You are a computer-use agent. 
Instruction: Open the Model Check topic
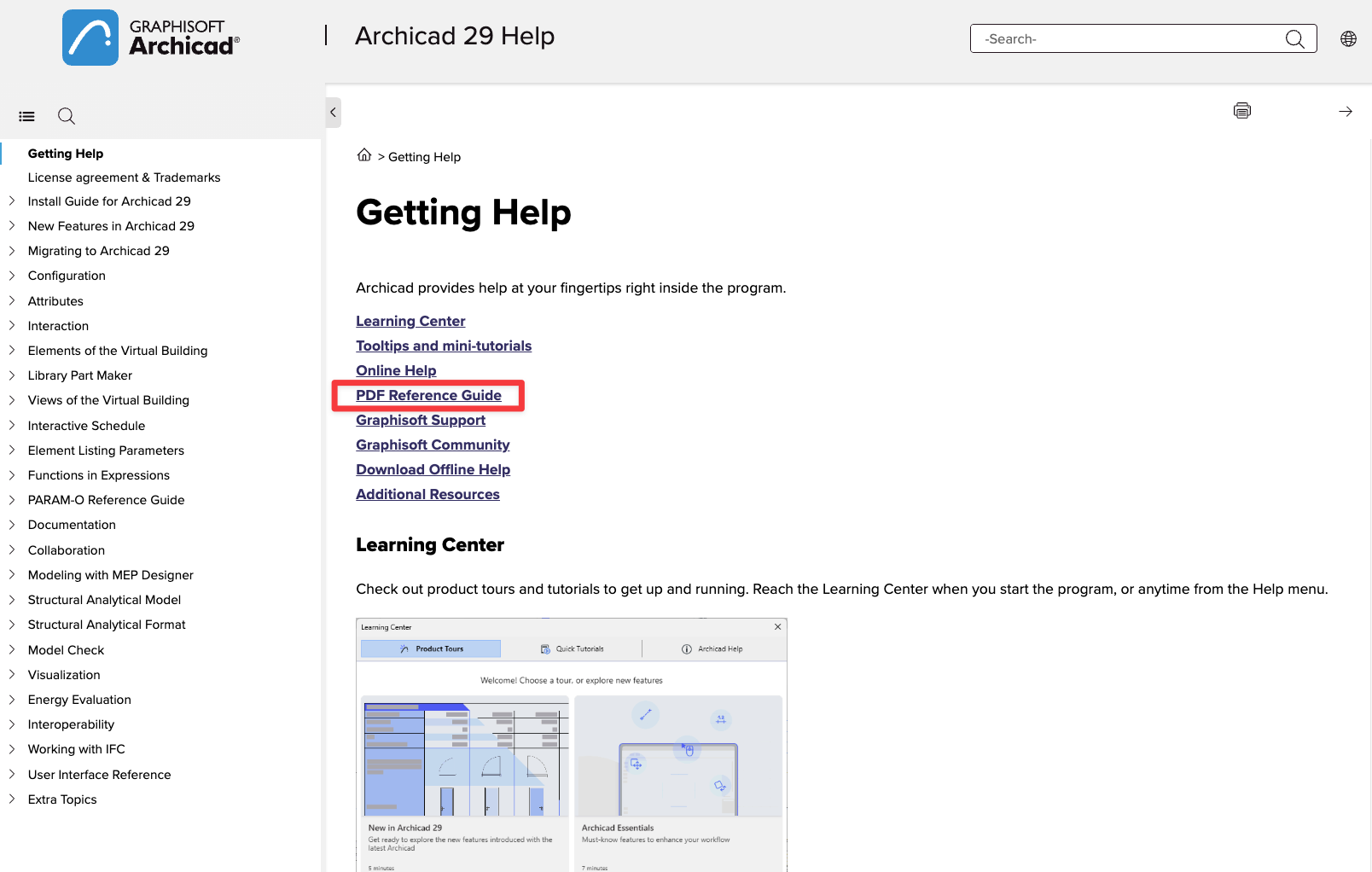[66, 650]
